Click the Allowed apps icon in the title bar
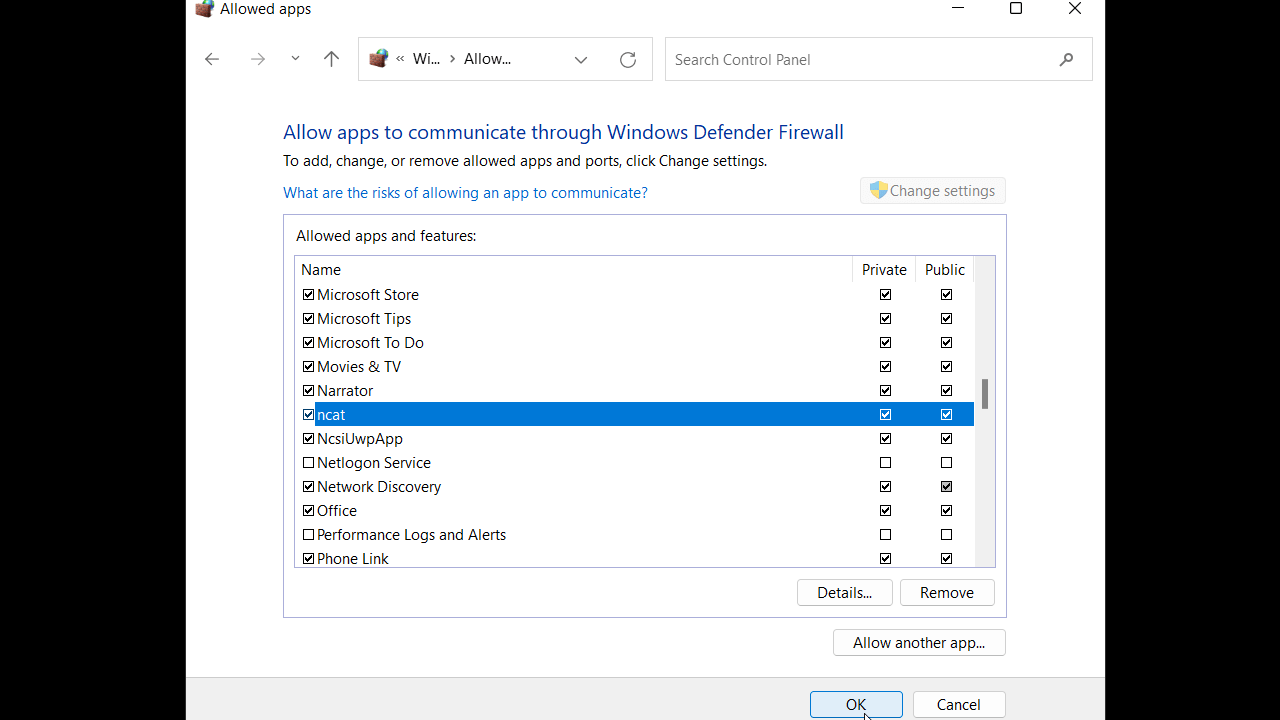This screenshot has height=720, width=1280. pyautogui.click(x=204, y=9)
